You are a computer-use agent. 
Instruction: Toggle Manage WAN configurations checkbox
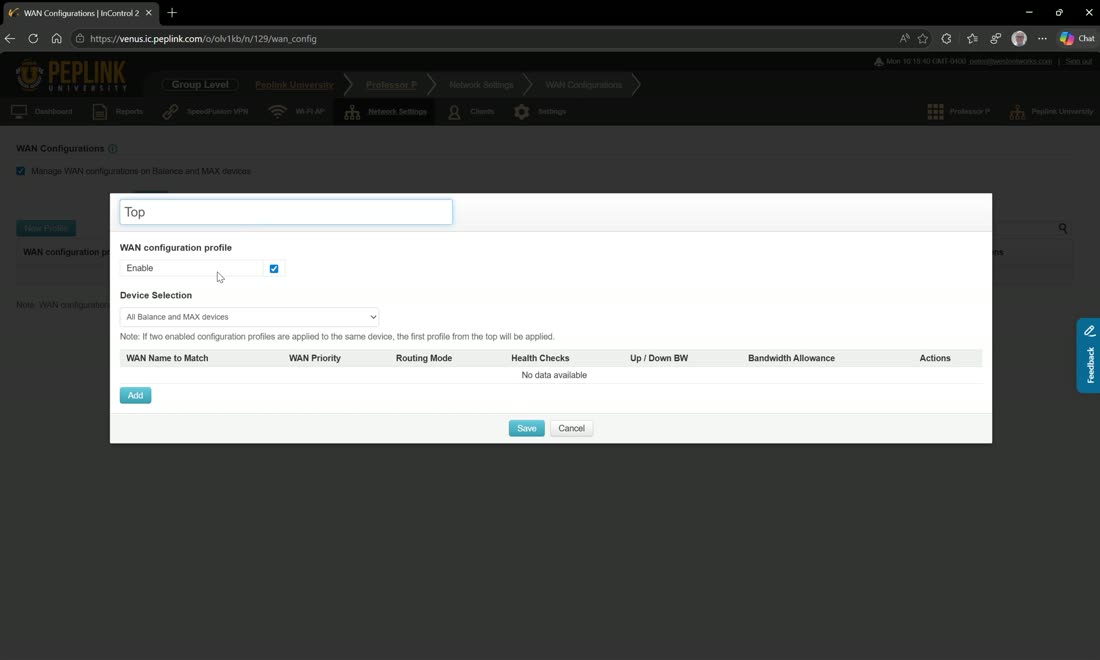click(x=20, y=171)
